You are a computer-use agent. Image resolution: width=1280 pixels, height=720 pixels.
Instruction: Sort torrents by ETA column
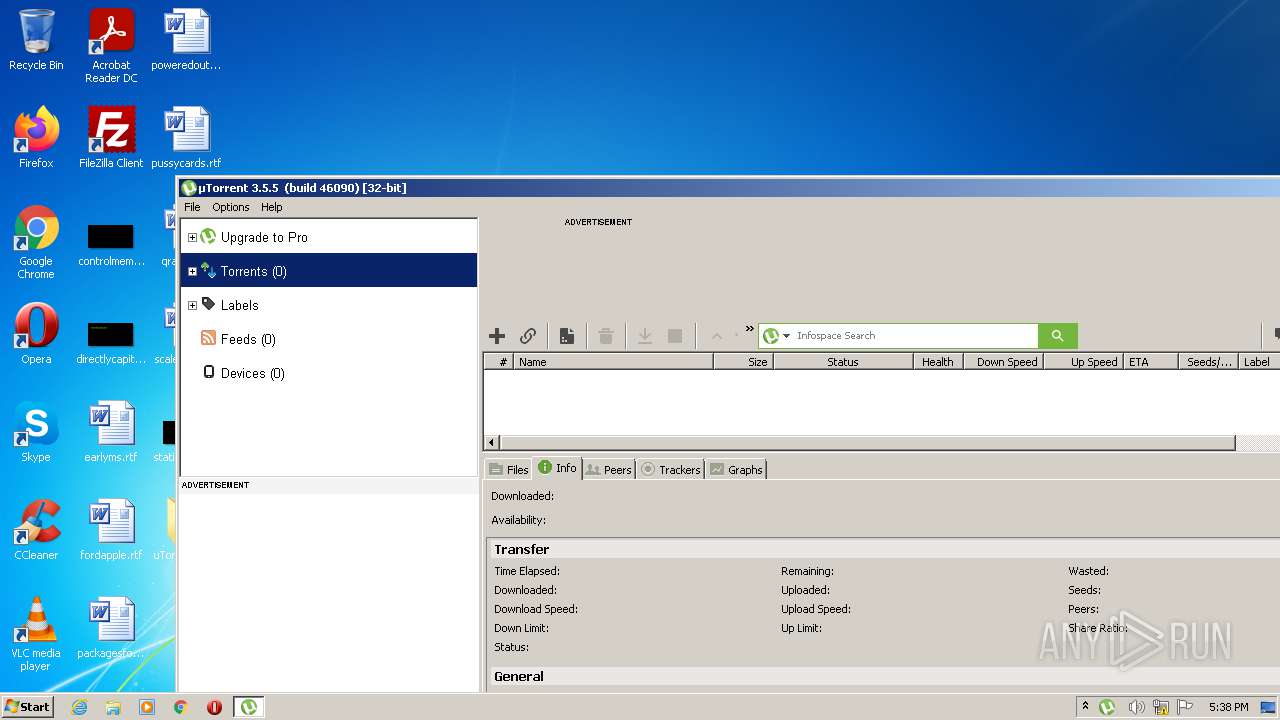pyautogui.click(x=1150, y=362)
